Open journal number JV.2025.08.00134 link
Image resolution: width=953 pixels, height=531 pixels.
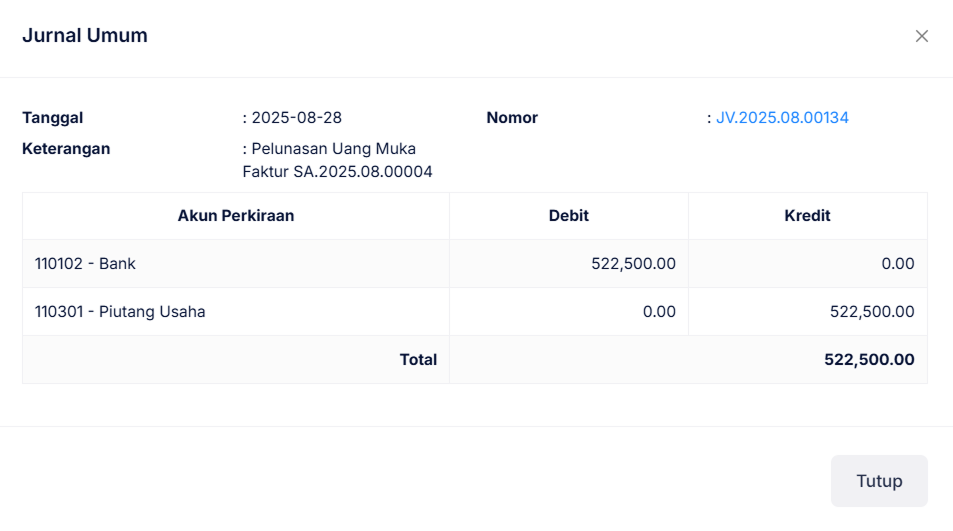(782, 118)
